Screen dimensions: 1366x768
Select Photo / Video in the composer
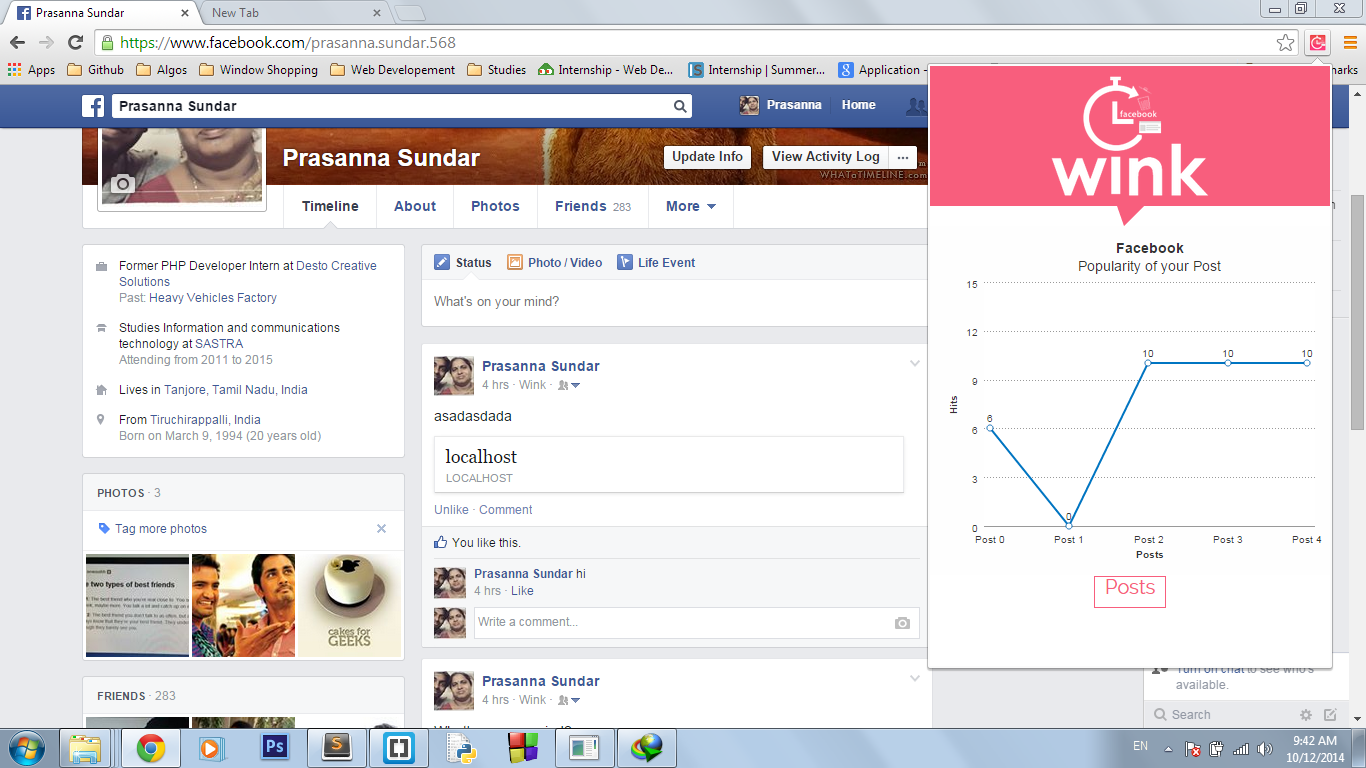coord(555,263)
